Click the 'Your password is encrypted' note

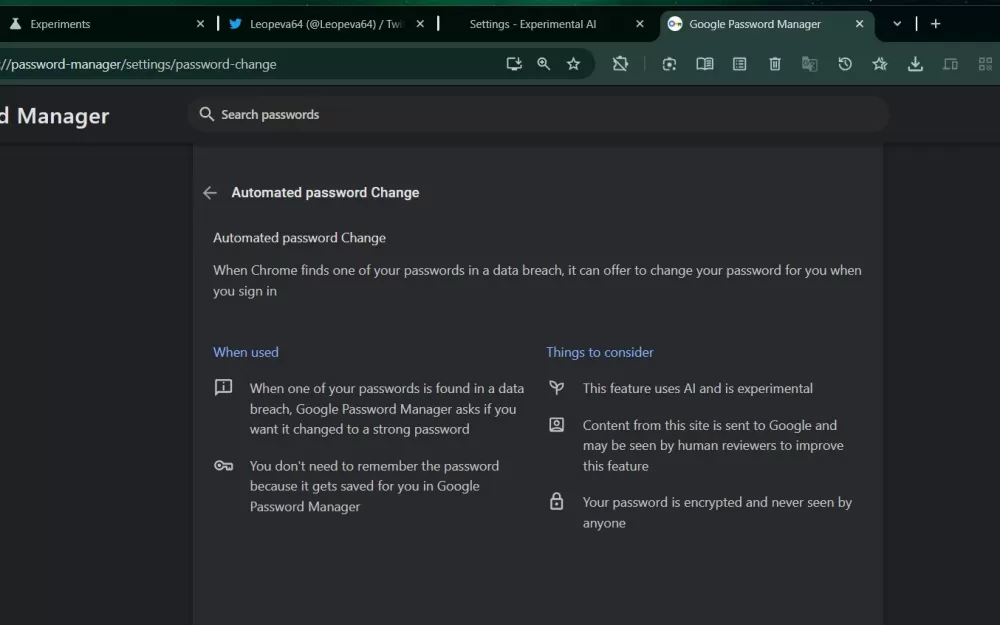coord(717,512)
